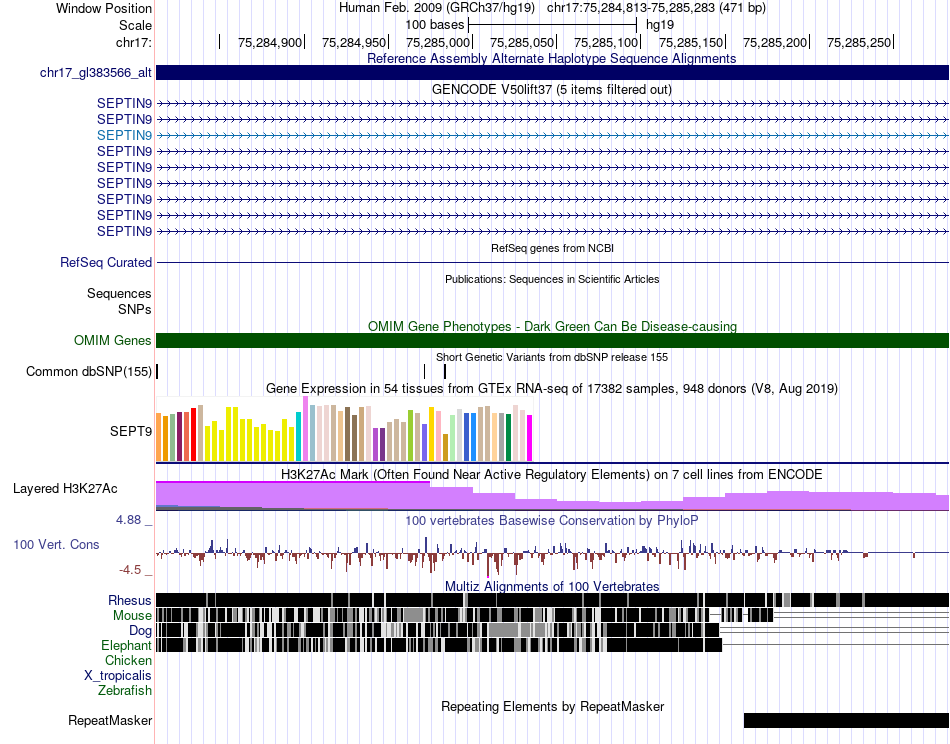Click the Chicken species label
The width and height of the screenshot is (950, 744).
click(x=128, y=660)
